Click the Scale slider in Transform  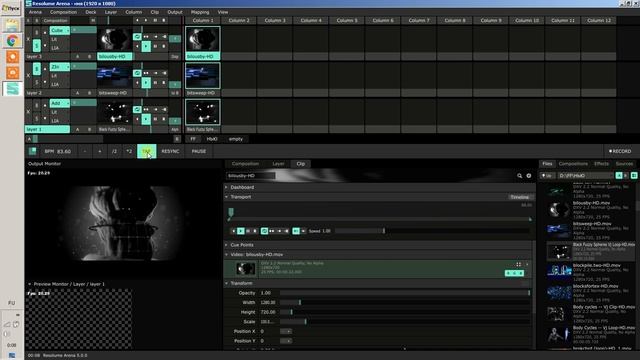[405, 322]
